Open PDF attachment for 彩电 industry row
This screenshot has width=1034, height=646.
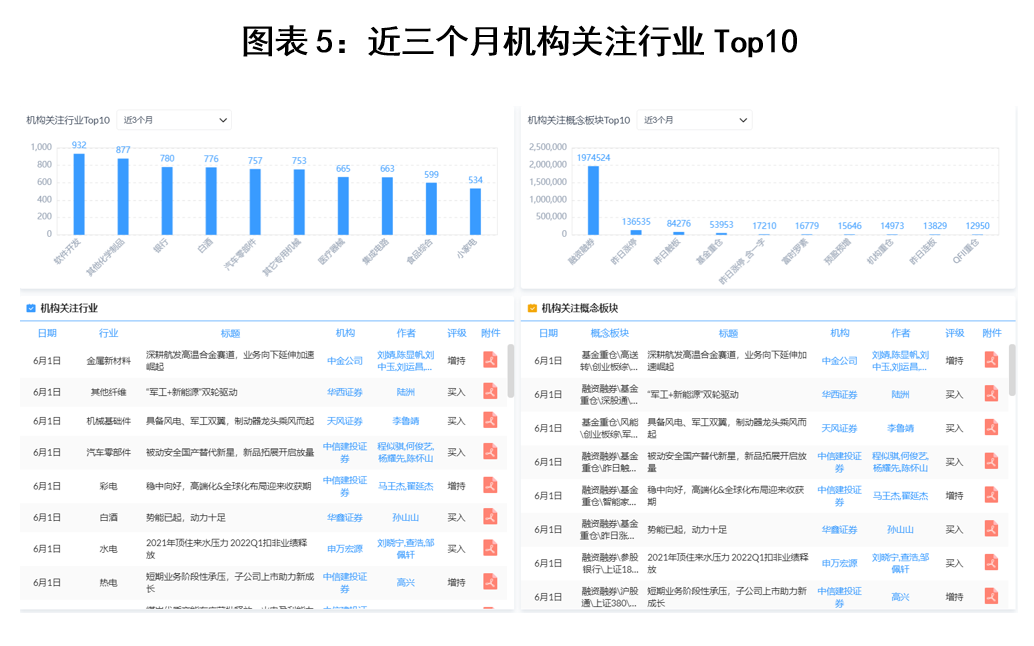coord(490,486)
